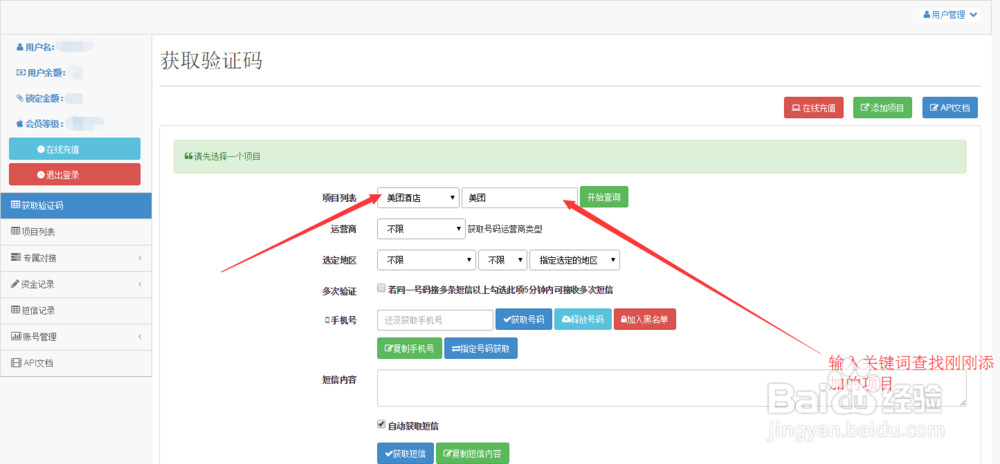Click the paperclip icon beside 锁定金额
Viewport: 1000px width, 464px height.
pos(20,98)
